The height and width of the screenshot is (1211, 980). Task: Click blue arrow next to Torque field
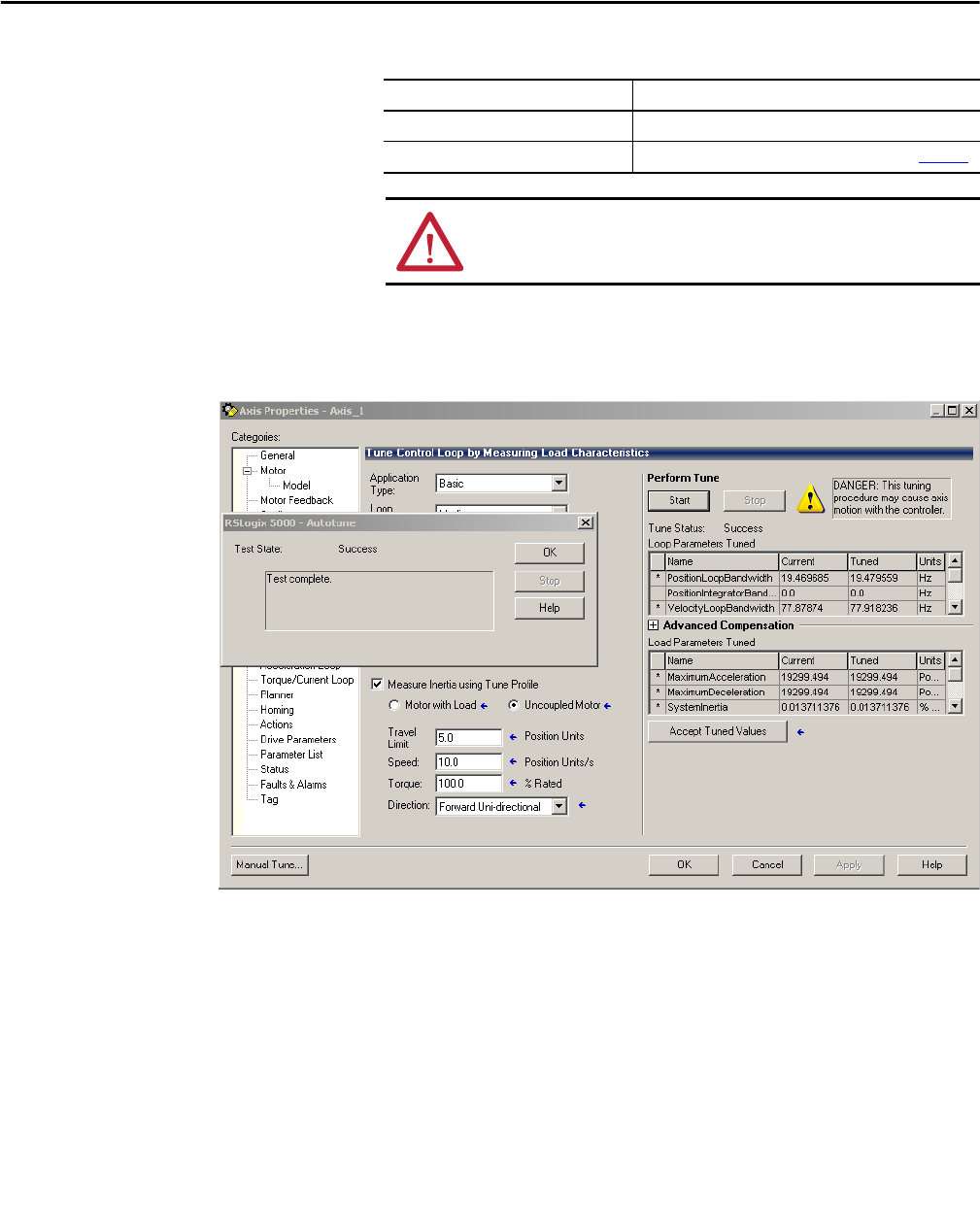coord(514,784)
